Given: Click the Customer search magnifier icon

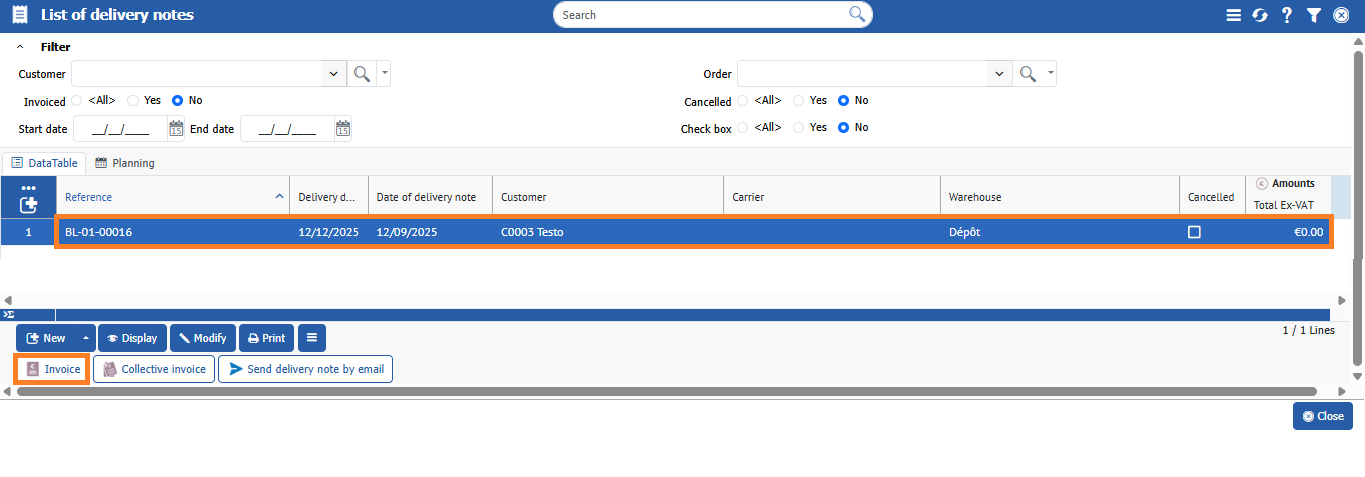Looking at the screenshot, I should [361, 74].
